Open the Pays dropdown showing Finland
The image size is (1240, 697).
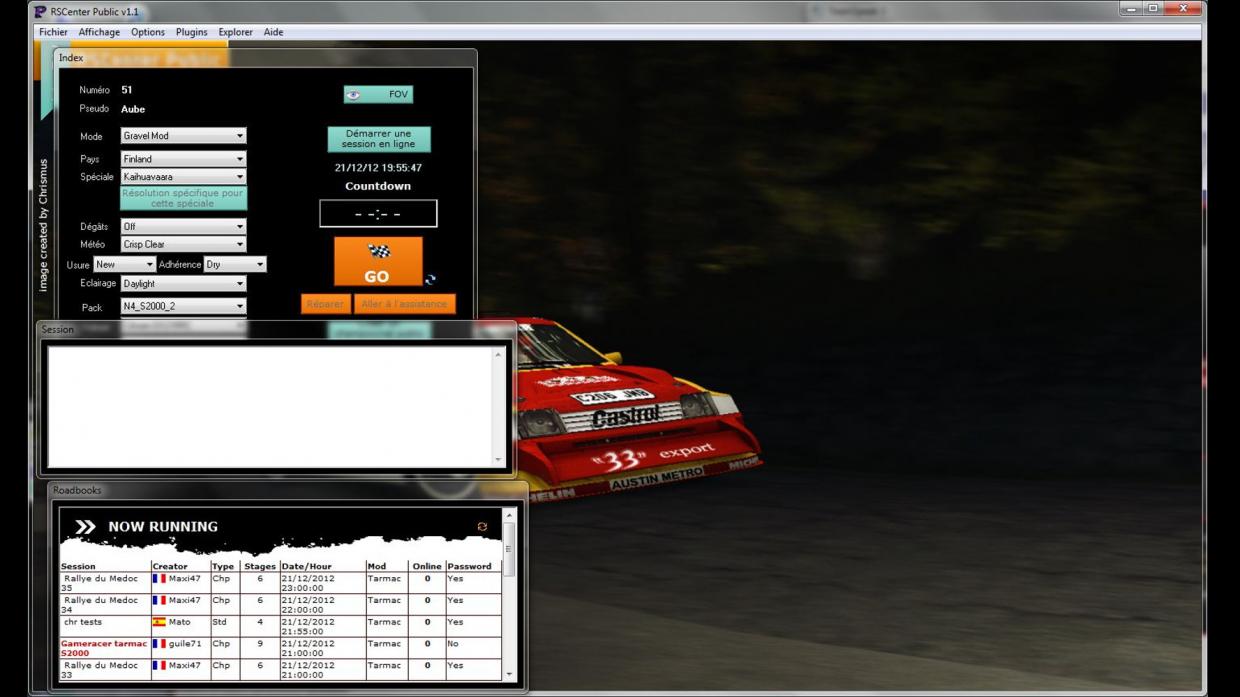click(183, 159)
